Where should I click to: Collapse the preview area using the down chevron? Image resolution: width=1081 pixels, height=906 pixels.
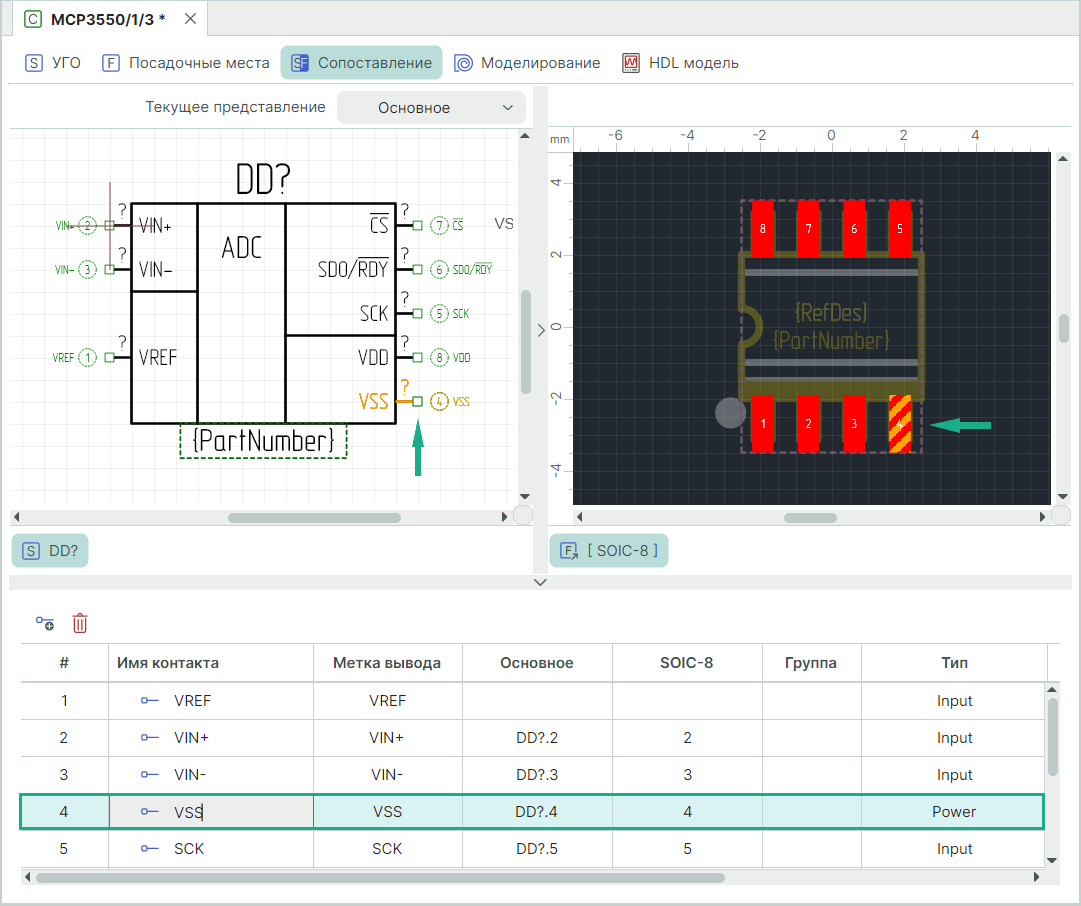tap(540, 582)
